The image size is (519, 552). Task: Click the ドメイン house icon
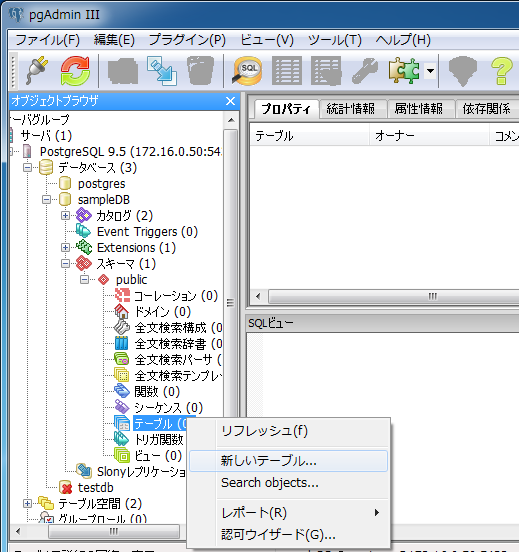pos(122,312)
